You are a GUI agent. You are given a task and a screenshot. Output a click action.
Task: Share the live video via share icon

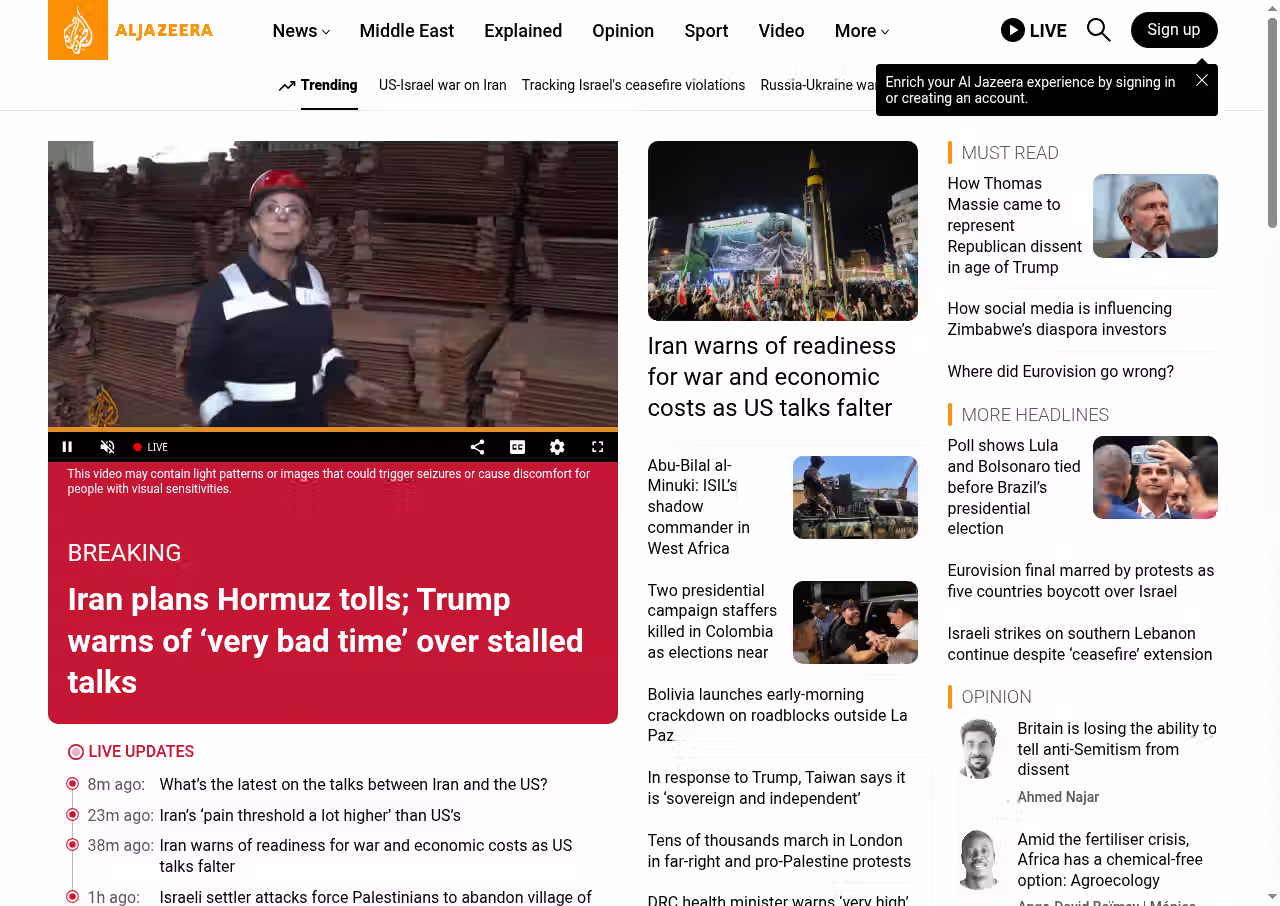click(477, 447)
